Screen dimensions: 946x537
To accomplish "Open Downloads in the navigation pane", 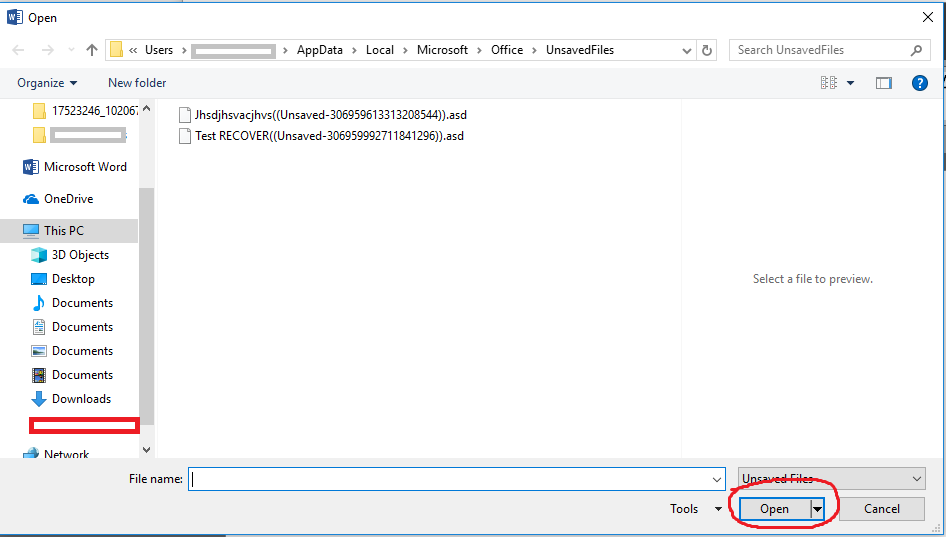I will 71,399.
